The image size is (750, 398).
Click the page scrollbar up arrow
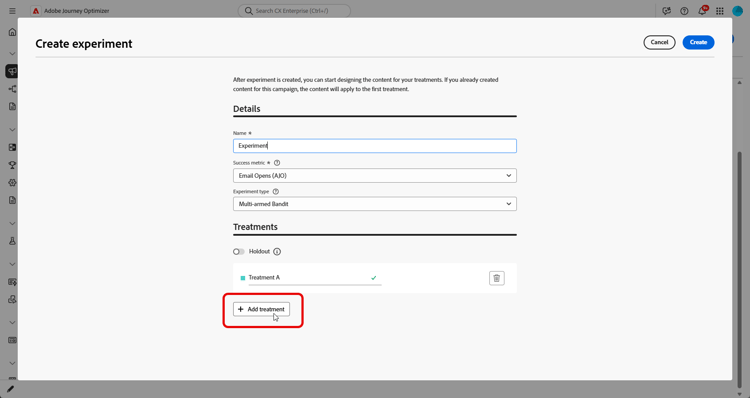739,83
